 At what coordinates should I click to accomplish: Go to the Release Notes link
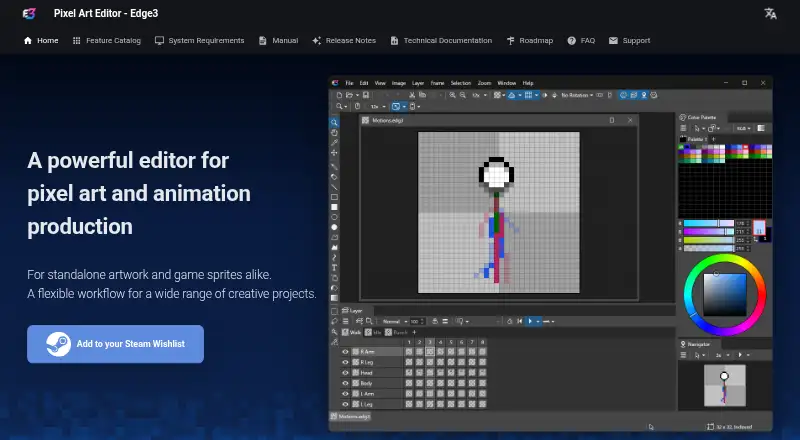344,40
